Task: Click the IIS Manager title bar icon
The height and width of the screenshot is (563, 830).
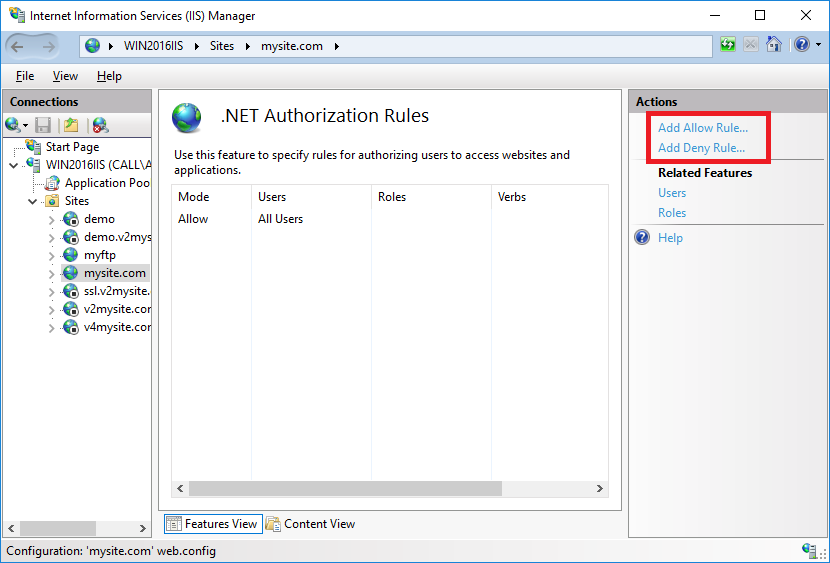Action: pyautogui.click(x=17, y=14)
